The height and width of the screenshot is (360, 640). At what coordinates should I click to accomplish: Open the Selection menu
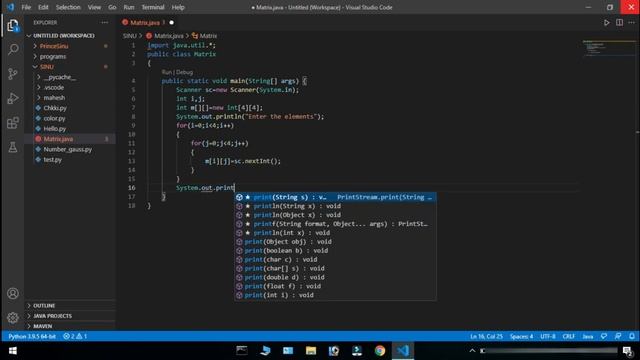[68, 7]
